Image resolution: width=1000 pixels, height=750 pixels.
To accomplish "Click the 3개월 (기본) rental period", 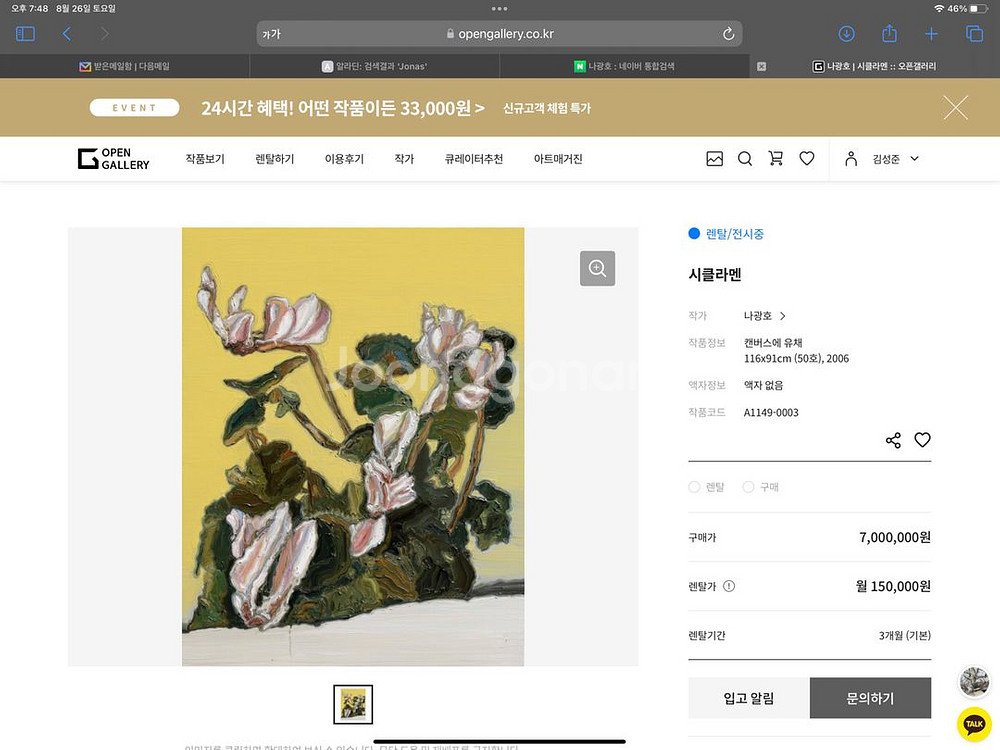I will pyautogui.click(x=904, y=635).
